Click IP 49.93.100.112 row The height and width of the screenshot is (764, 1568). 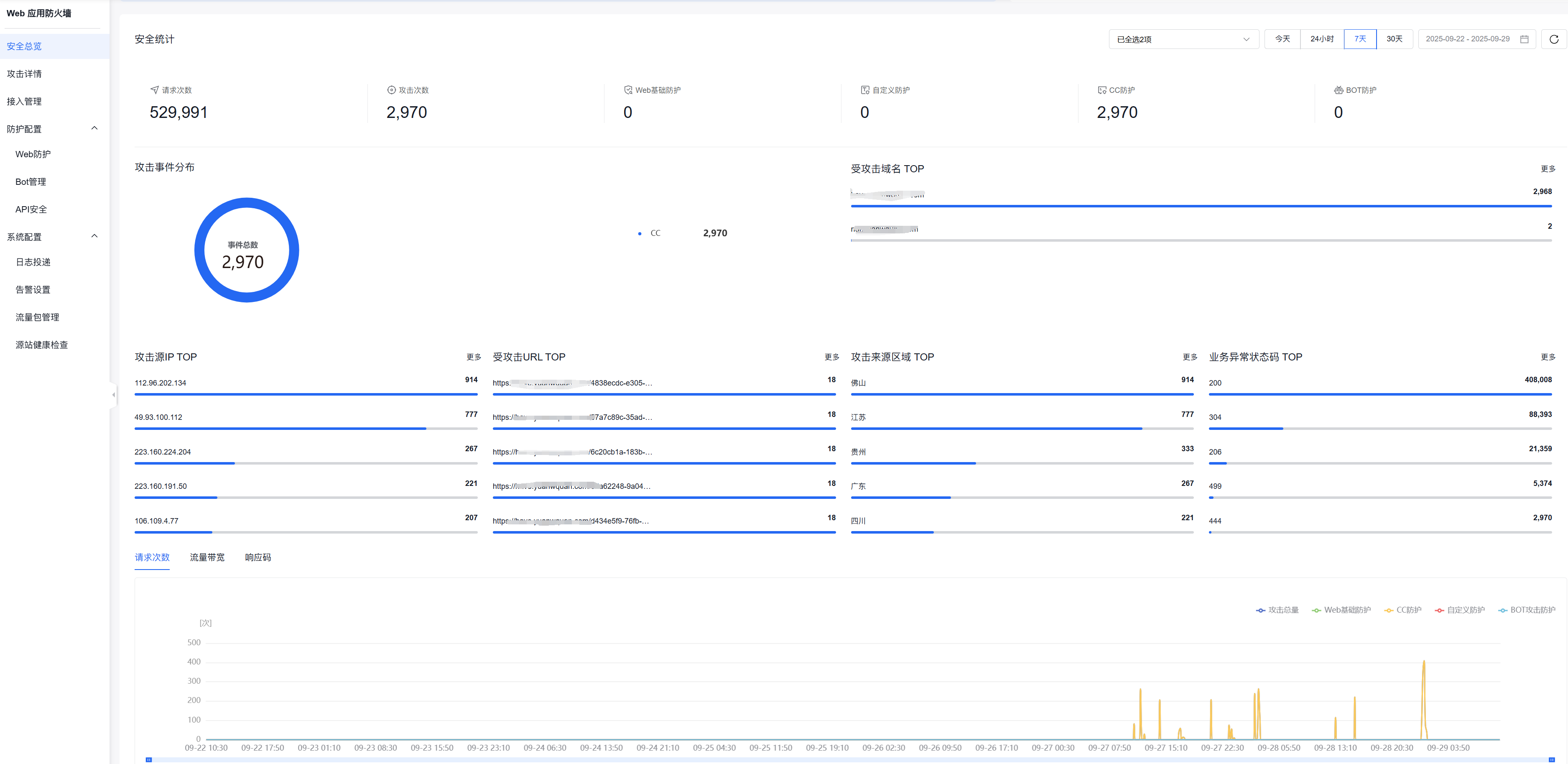[x=306, y=420]
